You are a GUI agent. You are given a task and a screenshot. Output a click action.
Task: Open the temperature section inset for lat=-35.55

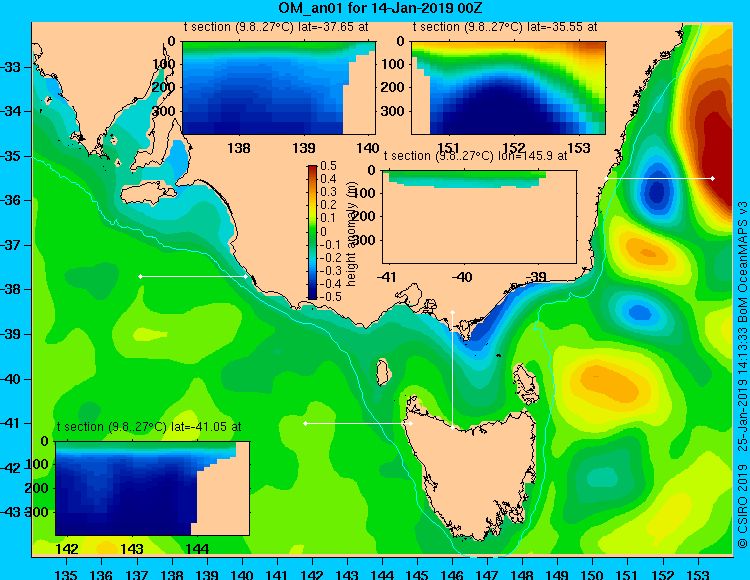click(x=508, y=88)
